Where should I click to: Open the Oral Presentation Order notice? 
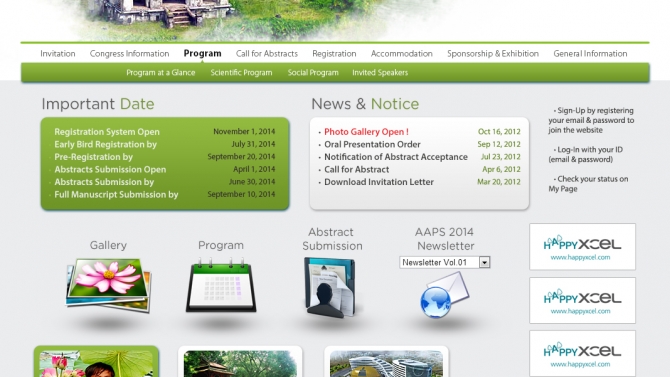click(x=372, y=144)
